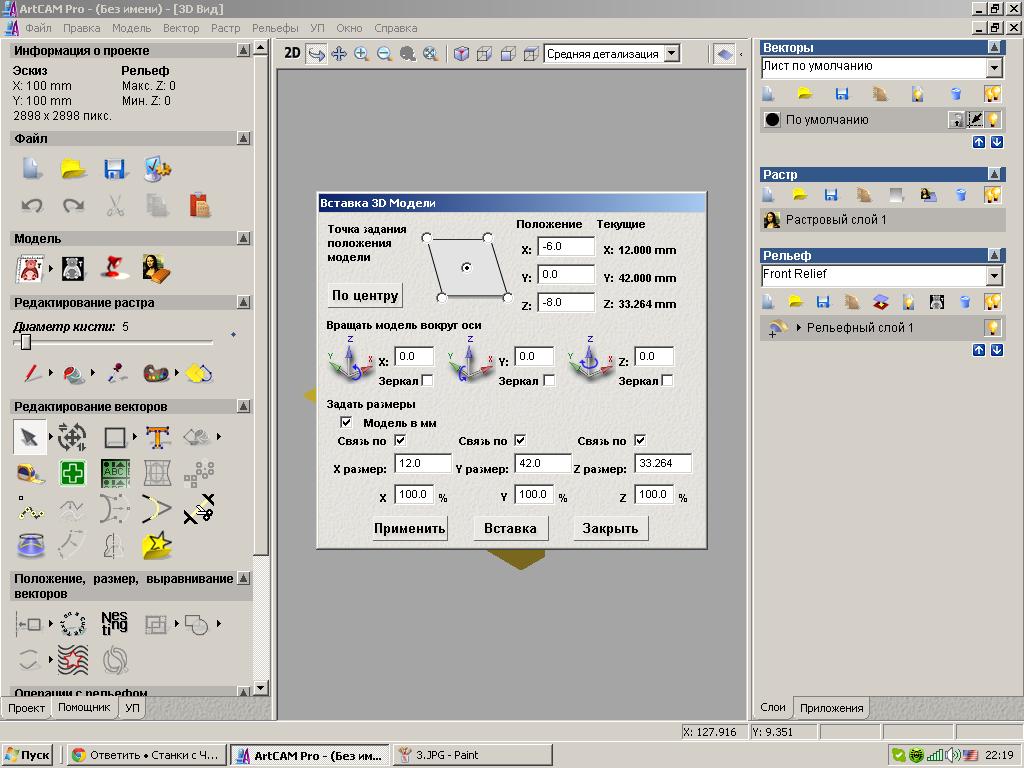Image resolution: width=1024 pixels, height=768 pixels.
Task: Click the Redo arrow icon
Action: [73, 206]
